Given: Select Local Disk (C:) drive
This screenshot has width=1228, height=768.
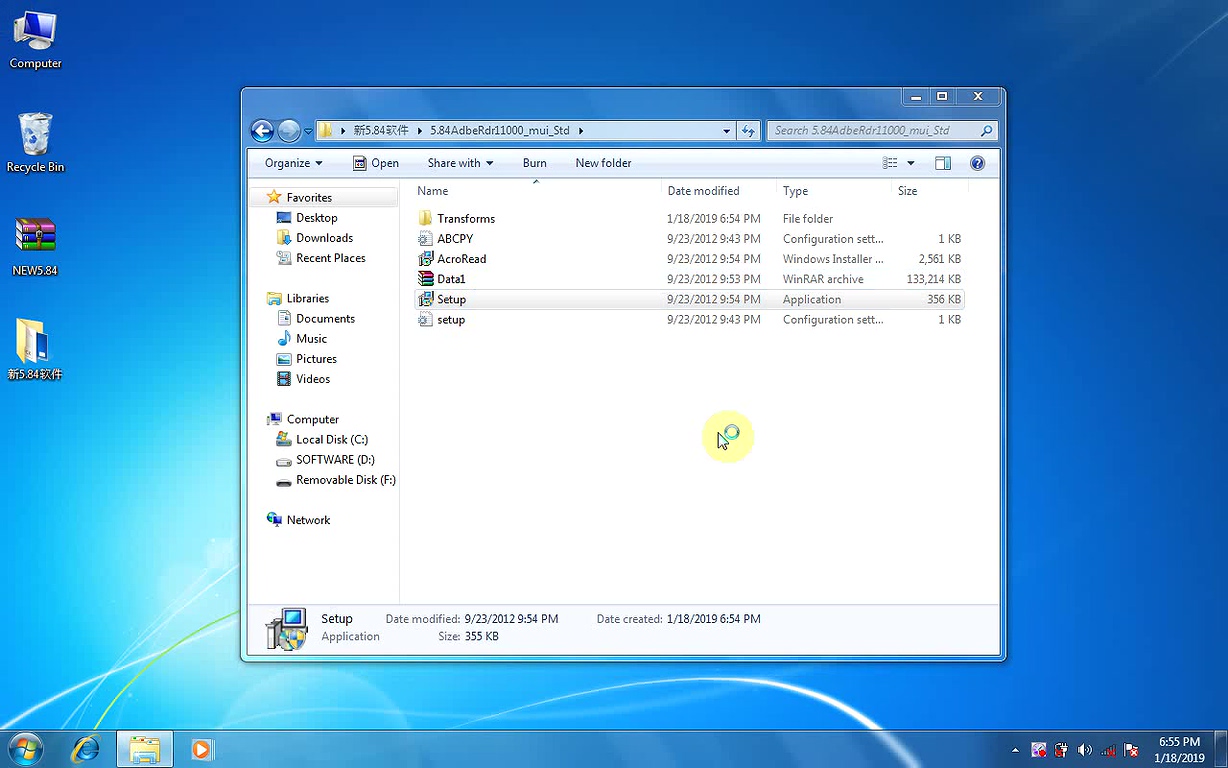Looking at the screenshot, I should pyautogui.click(x=331, y=440).
